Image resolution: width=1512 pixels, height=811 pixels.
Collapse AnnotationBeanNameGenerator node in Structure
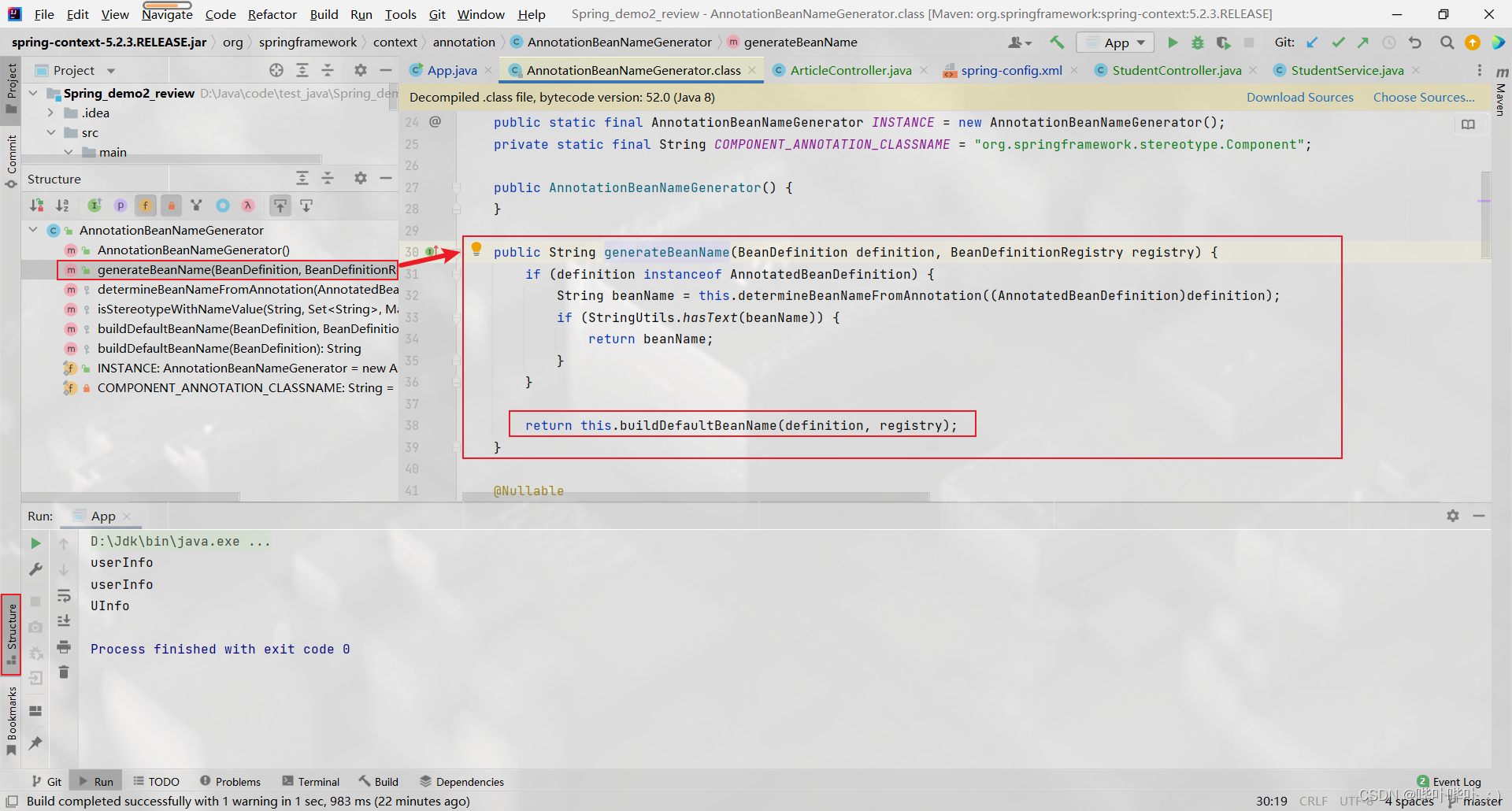[x=33, y=230]
